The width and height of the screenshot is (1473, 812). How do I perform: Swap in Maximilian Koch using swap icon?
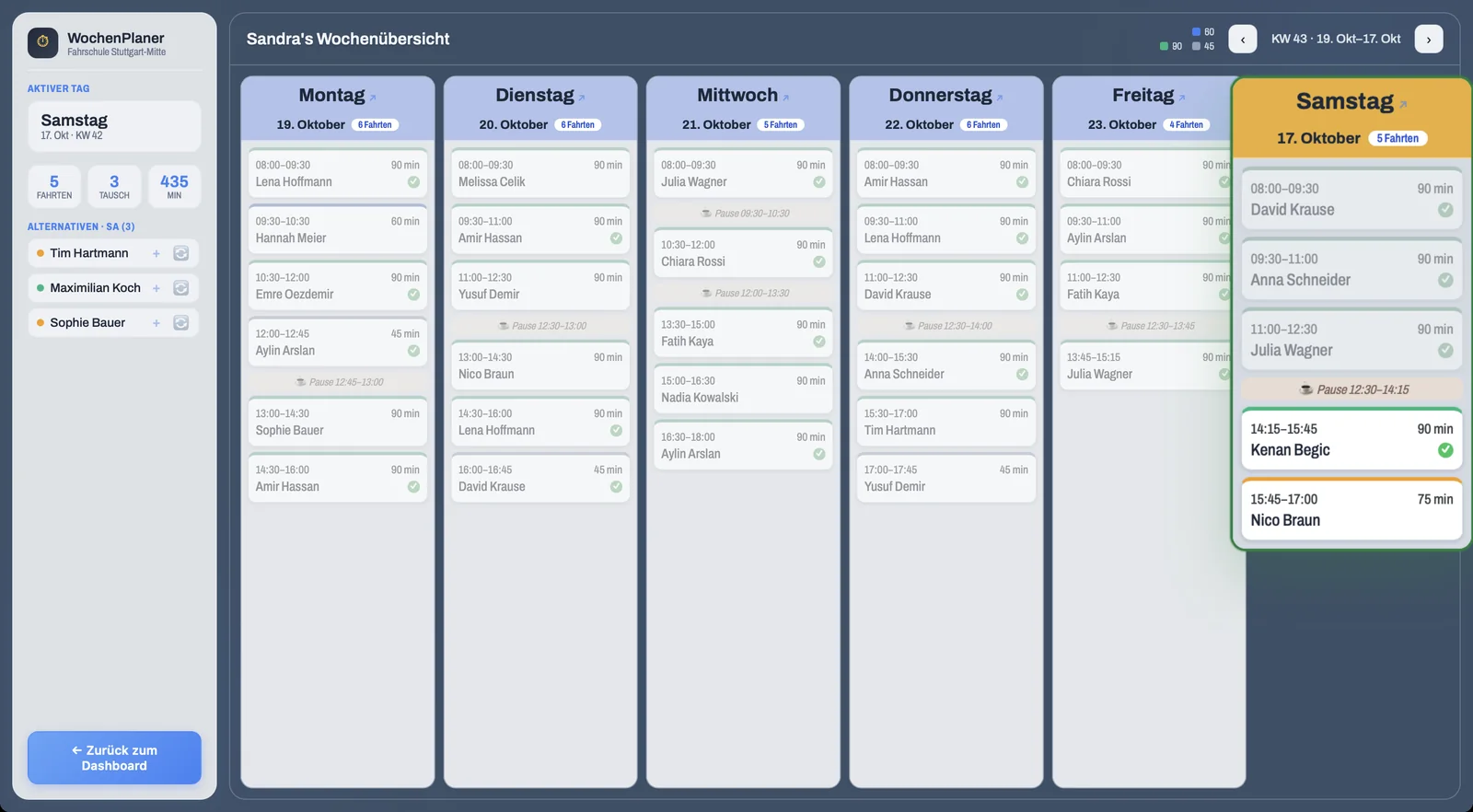click(181, 288)
